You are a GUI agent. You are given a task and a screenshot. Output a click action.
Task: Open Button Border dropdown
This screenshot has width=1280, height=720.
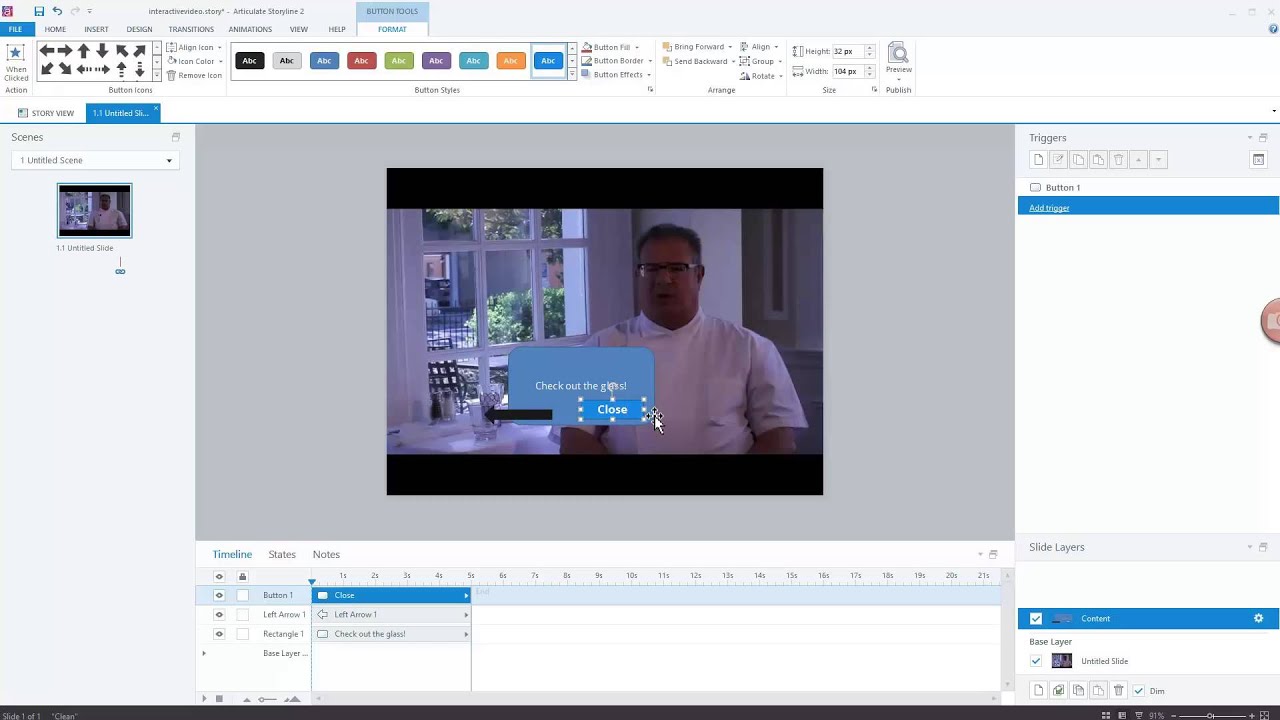pos(617,61)
